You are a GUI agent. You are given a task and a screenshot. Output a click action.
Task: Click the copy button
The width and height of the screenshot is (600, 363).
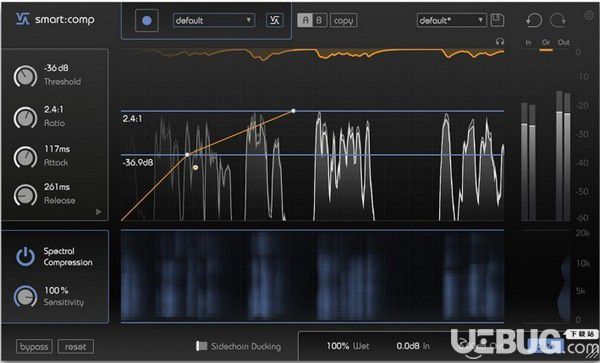[343, 21]
